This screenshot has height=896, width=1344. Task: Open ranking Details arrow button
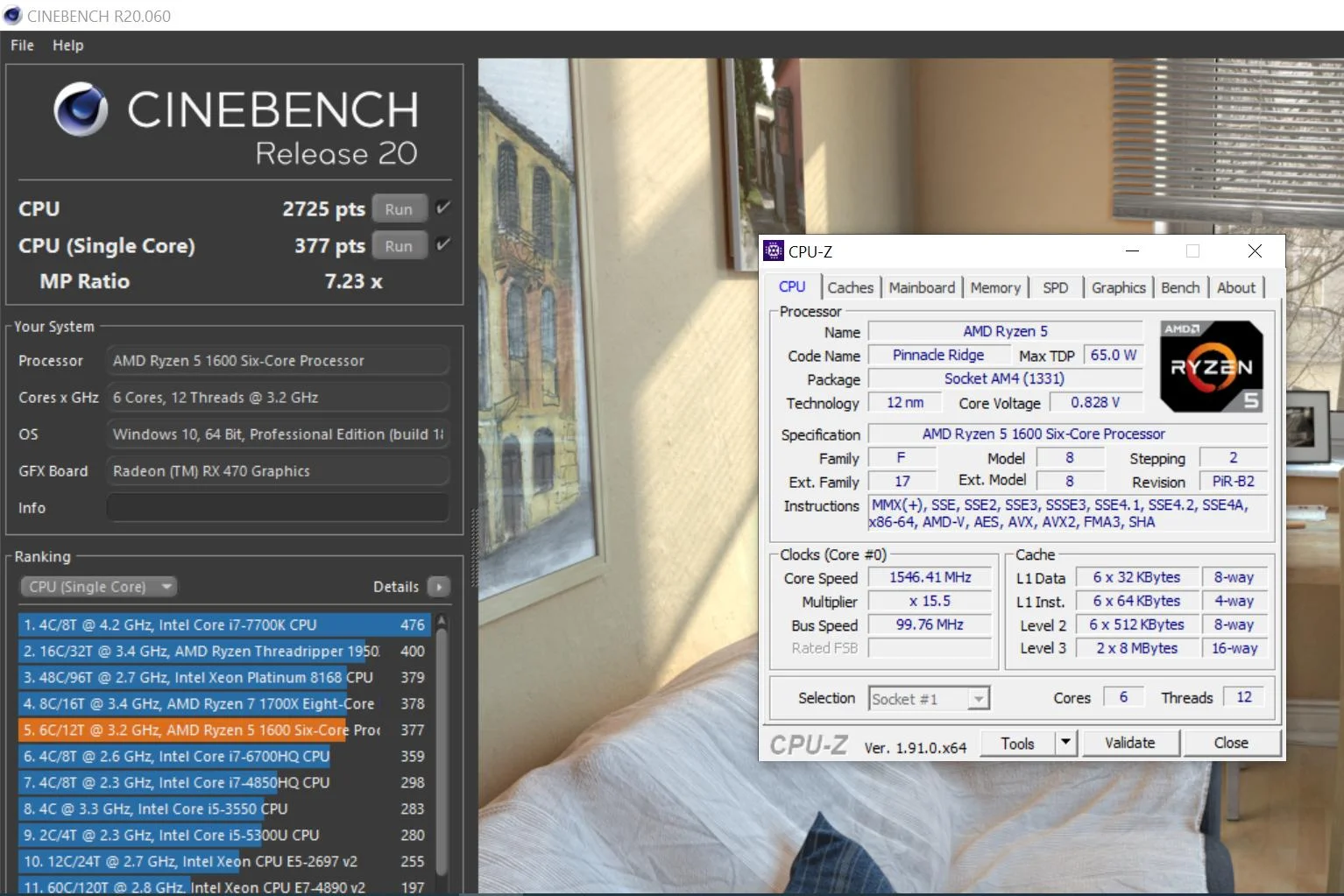[x=439, y=586]
